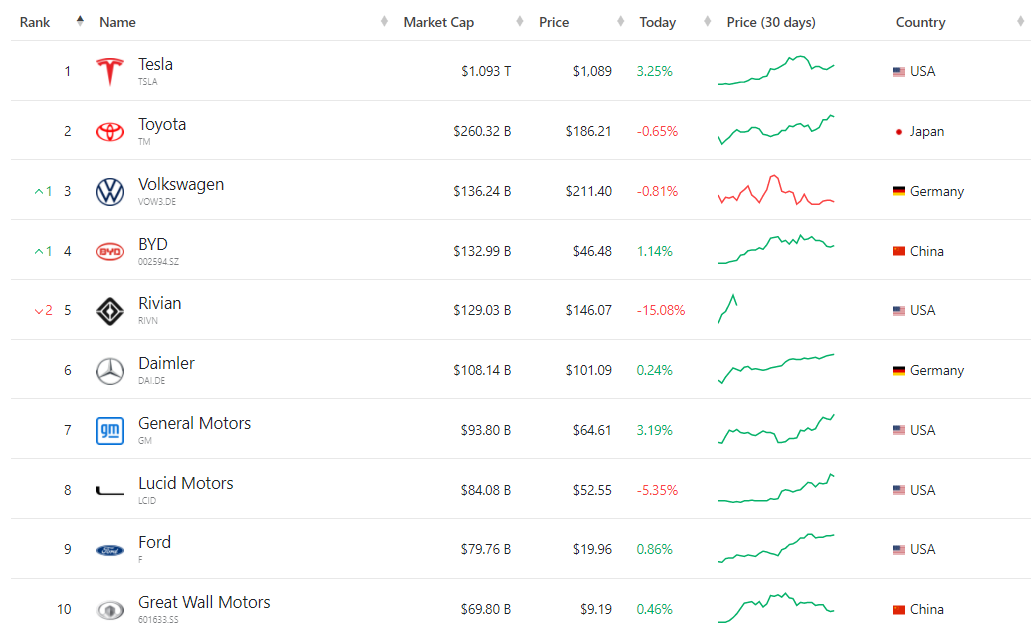
Task: Click the Toyota logo icon
Action: [x=110, y=131]
